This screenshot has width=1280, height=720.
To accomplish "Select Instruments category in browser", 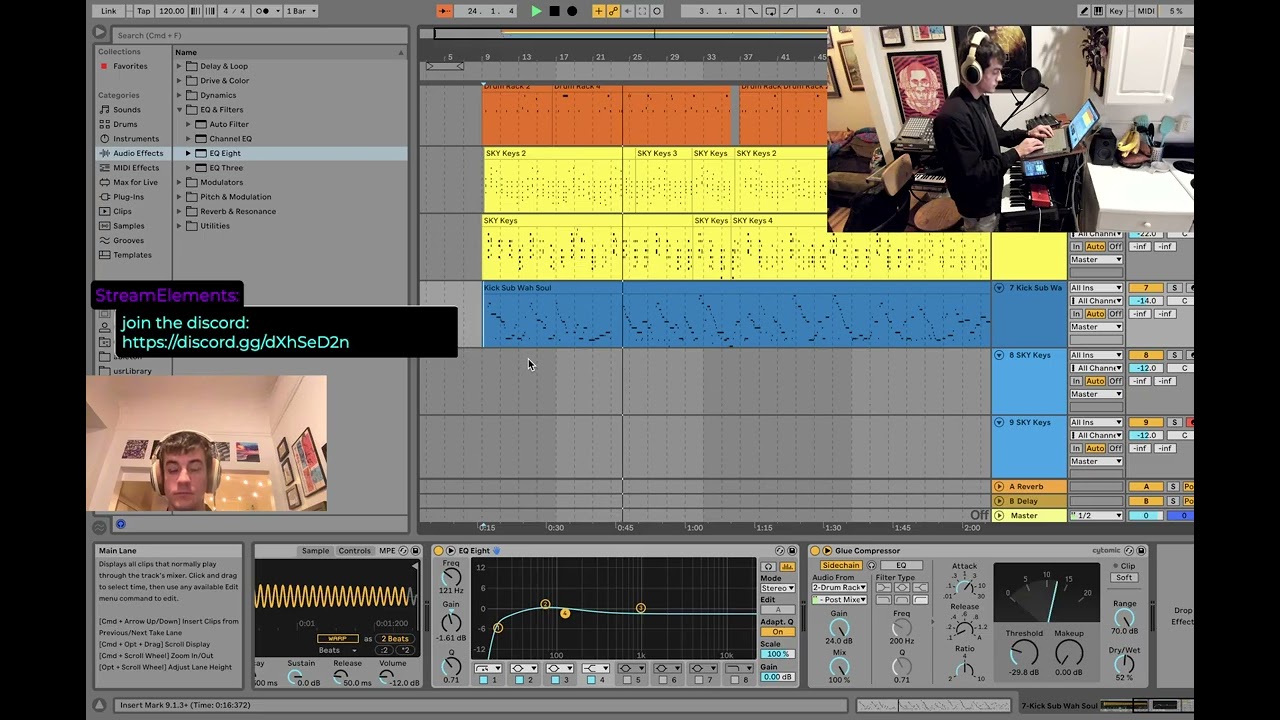I will 136,139.
